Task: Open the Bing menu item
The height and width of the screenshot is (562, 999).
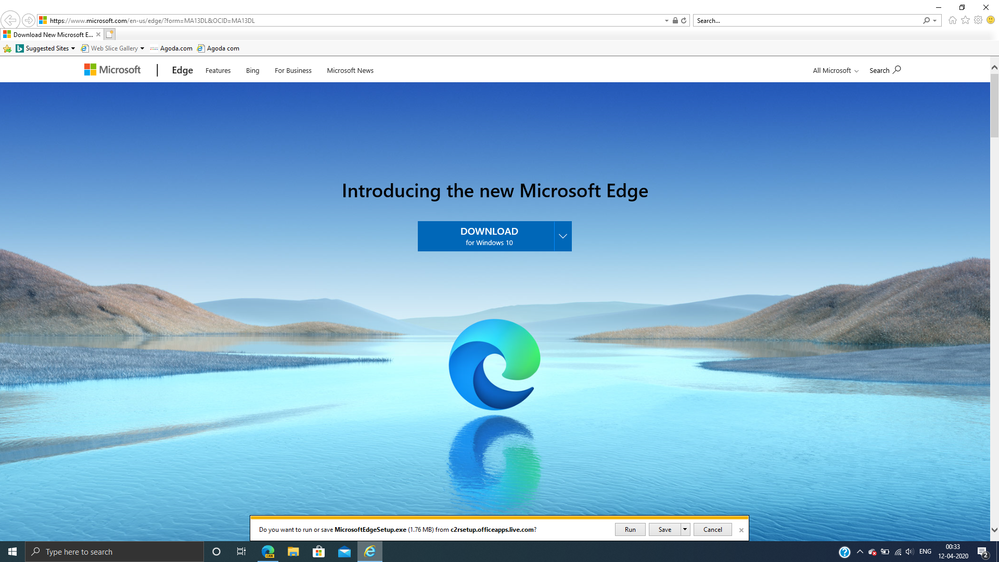Action: pos(252,71)
